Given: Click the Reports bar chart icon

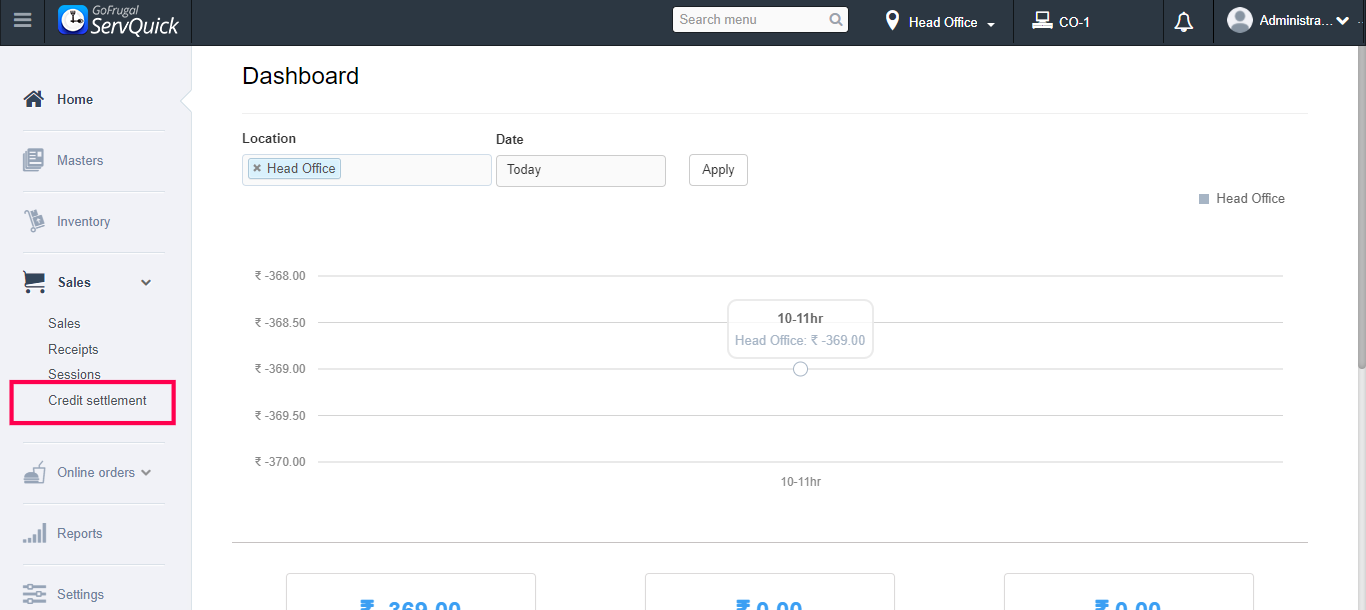Looking at the screenshot, I should pyautogui.click(x=34, y=533).
